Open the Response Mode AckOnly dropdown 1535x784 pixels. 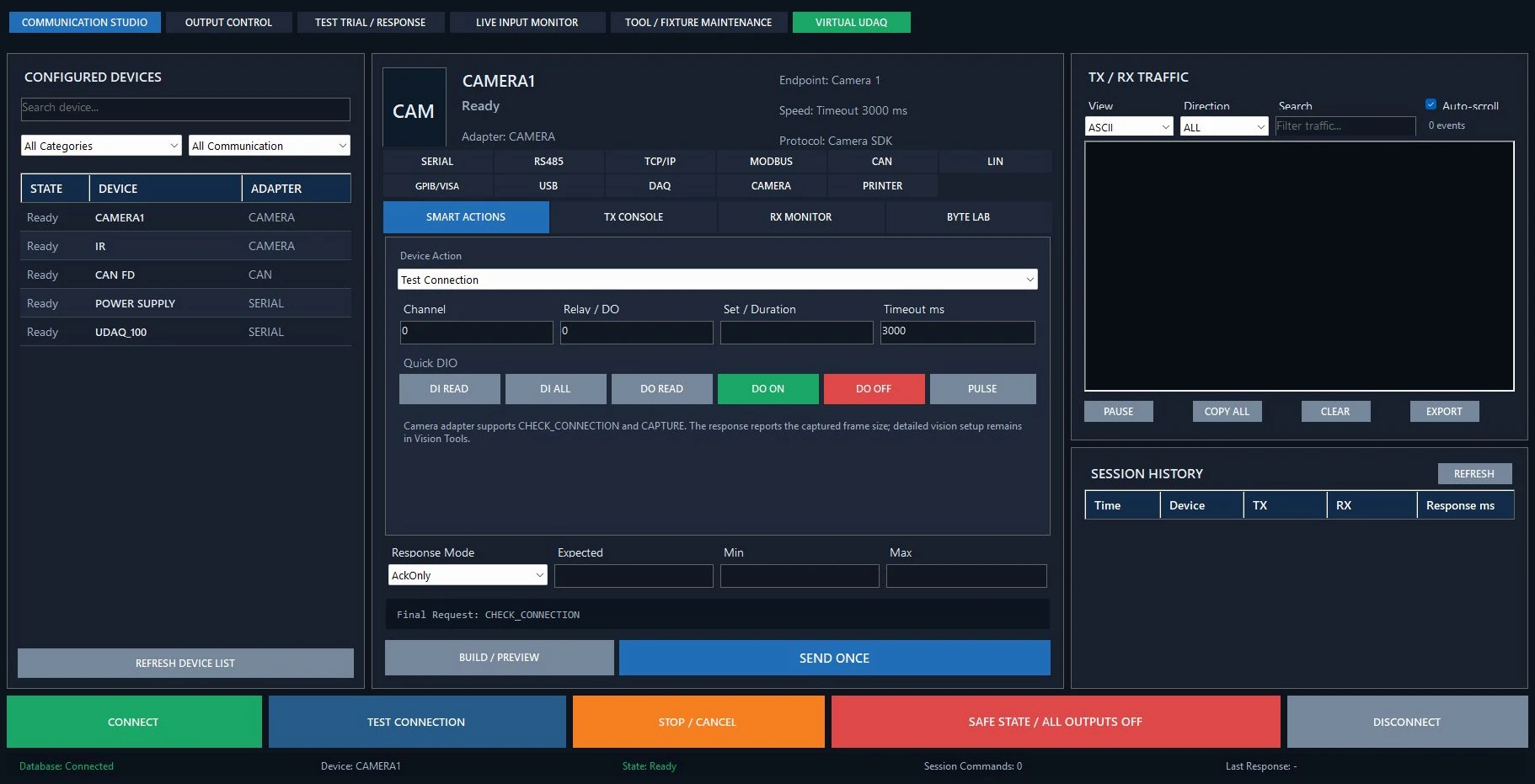pos(468,575)
